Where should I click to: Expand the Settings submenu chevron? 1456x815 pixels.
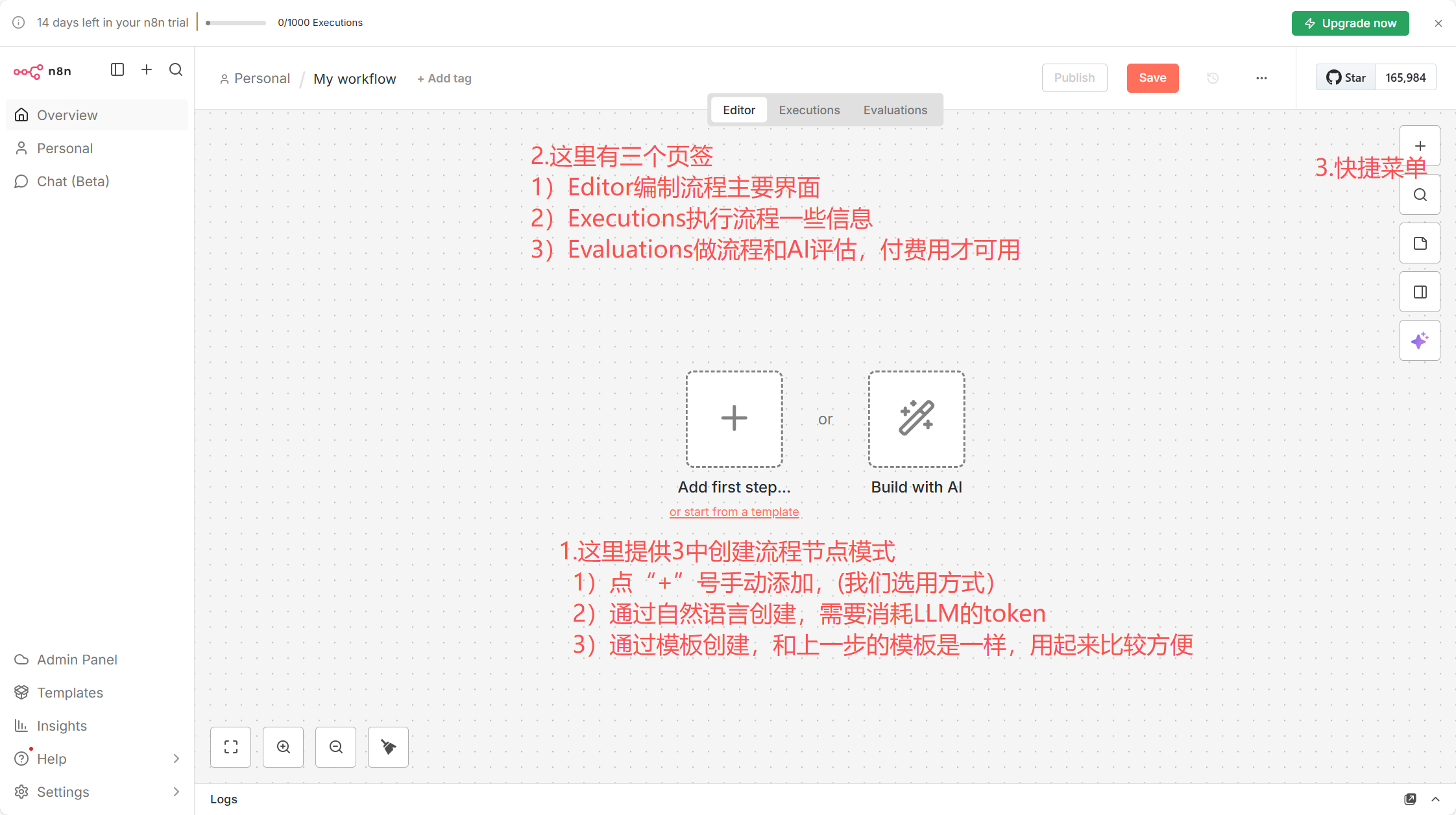click(176, 792)
